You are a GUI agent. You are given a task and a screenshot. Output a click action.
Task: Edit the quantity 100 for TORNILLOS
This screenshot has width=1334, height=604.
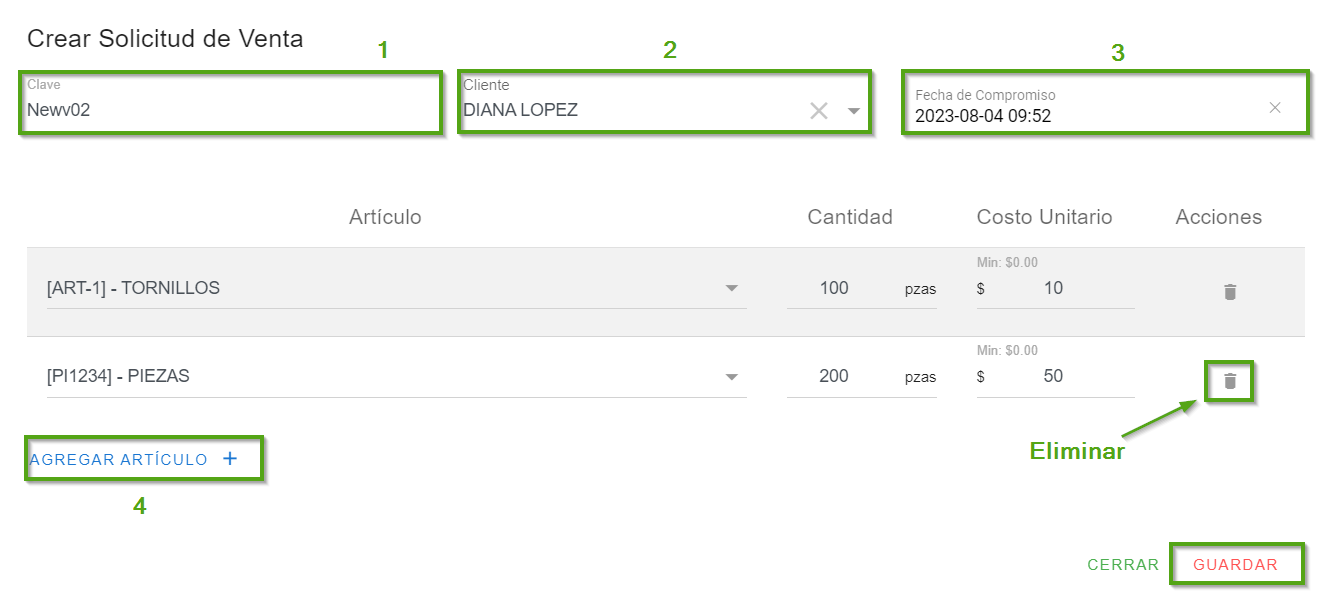(x=834, y=289)
